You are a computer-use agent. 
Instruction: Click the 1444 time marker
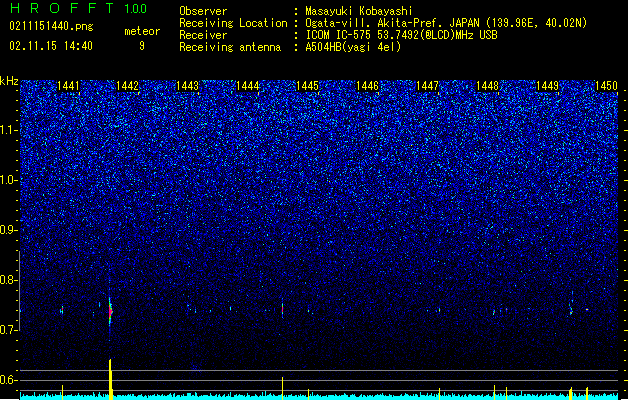point(248,86)
